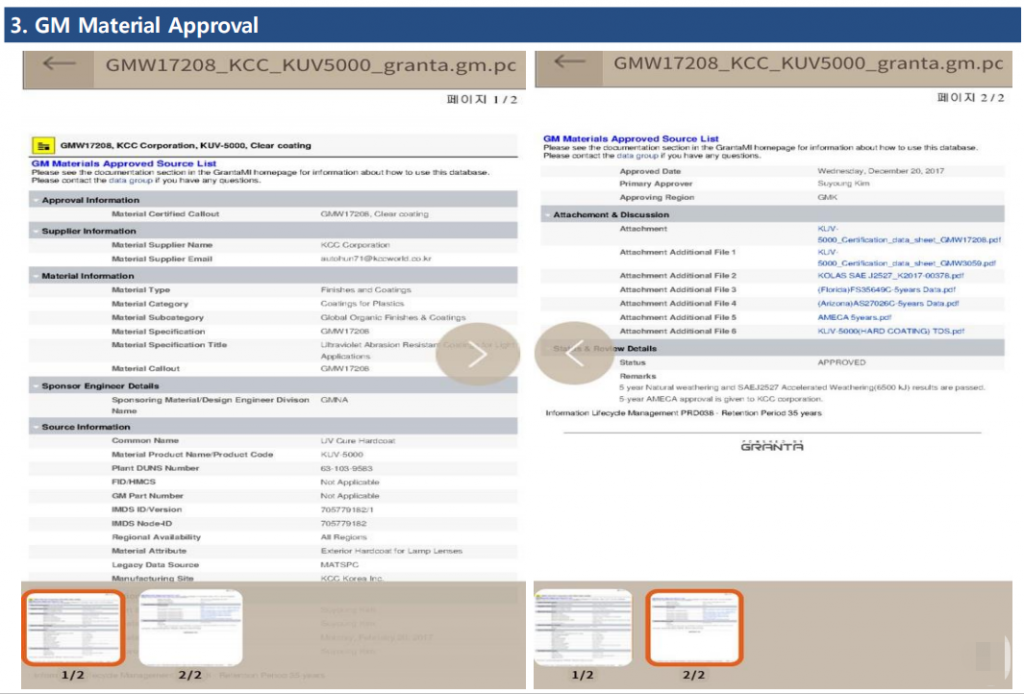Image resolution: width=1024 pixels, height=694 pixels.
Task: Select the highlighted 1/2 page thumbnail
Action: tap(73, 627)
